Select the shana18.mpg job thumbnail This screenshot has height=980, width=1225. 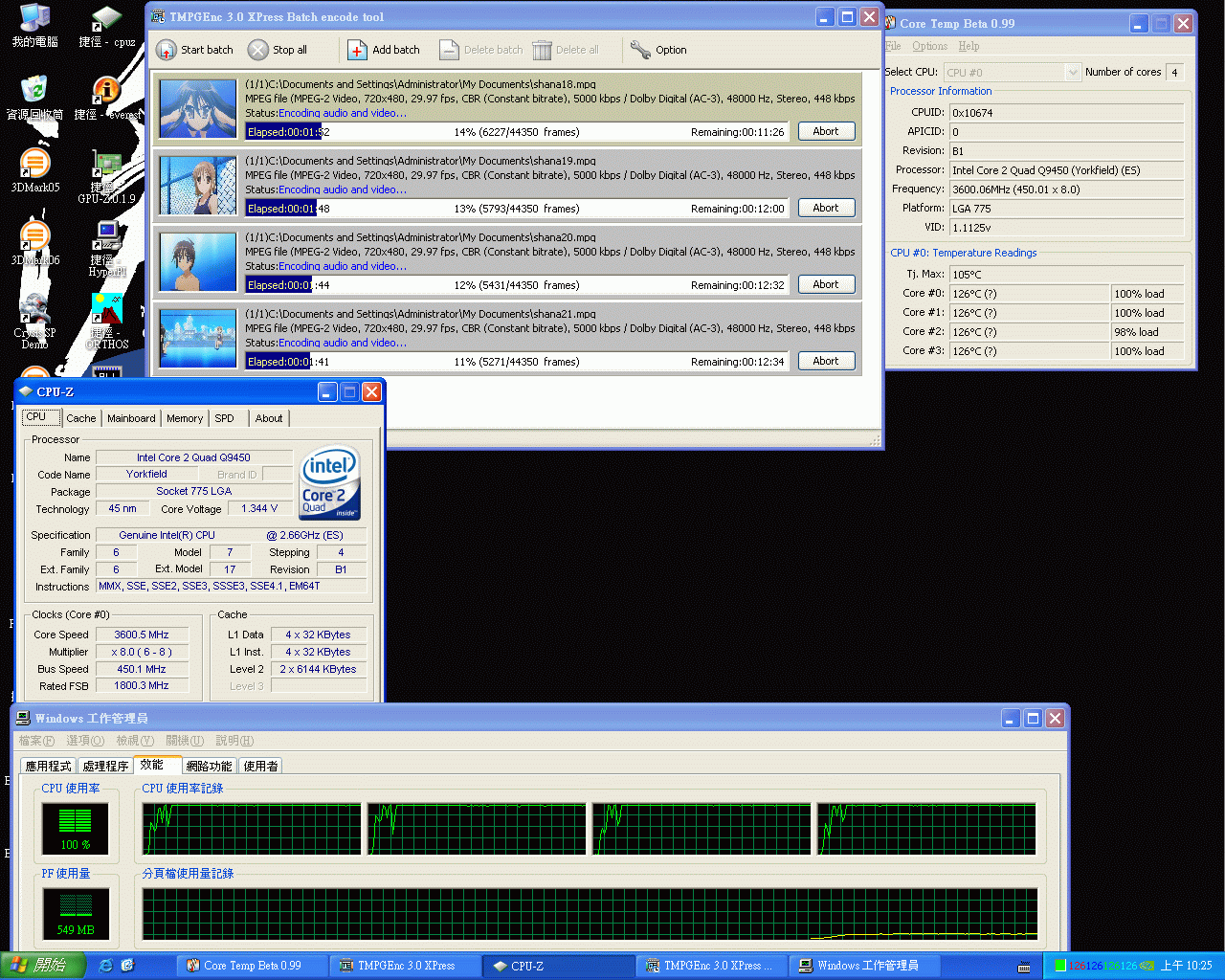198,108
